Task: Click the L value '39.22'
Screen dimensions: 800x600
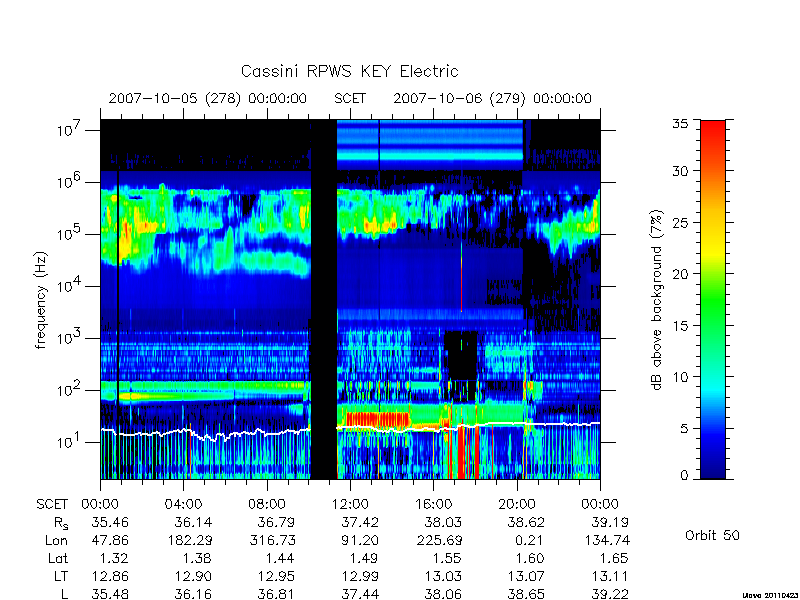Action: (x=609, y=594)
